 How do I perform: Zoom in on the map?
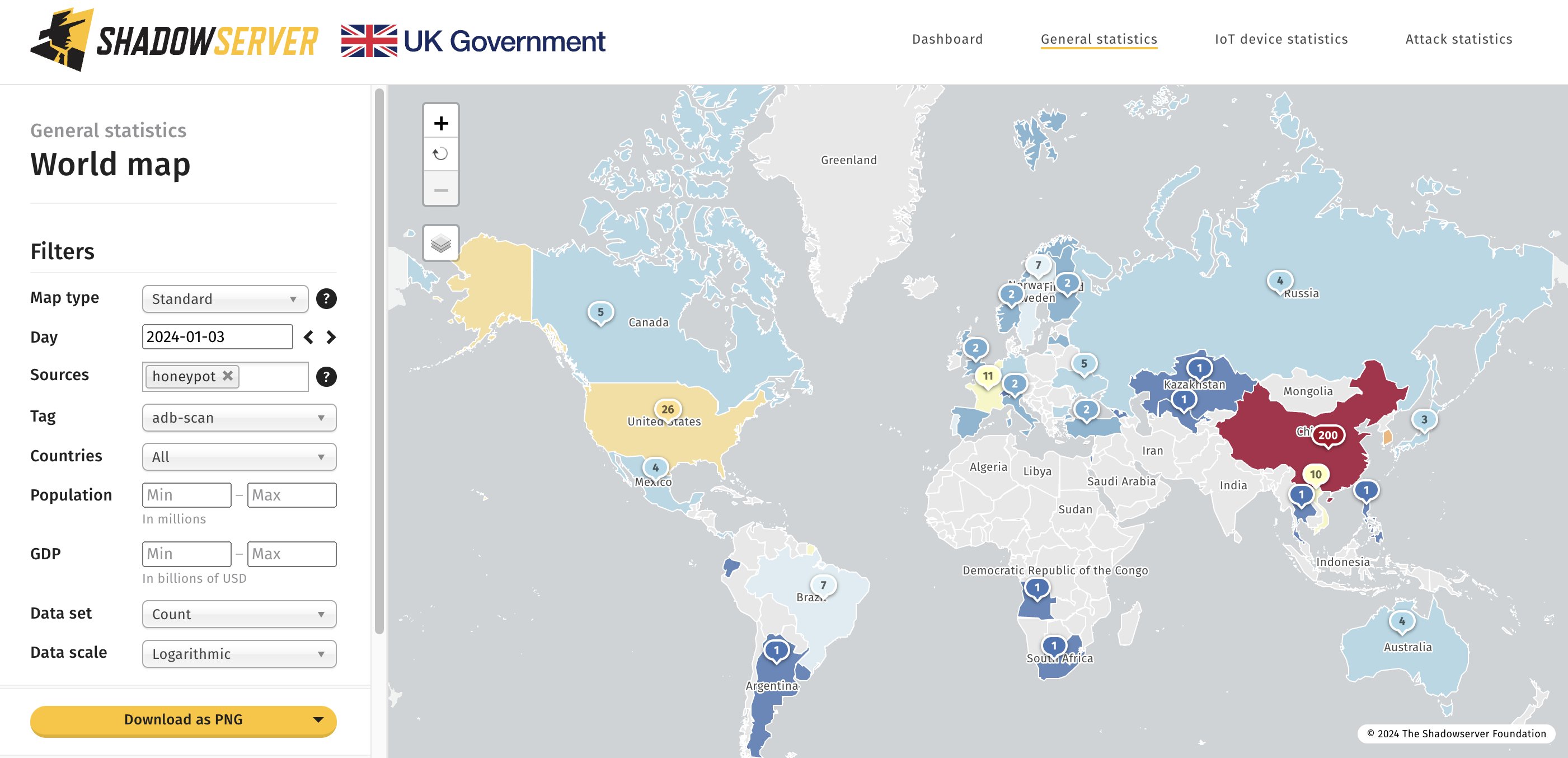coord(441,123)
